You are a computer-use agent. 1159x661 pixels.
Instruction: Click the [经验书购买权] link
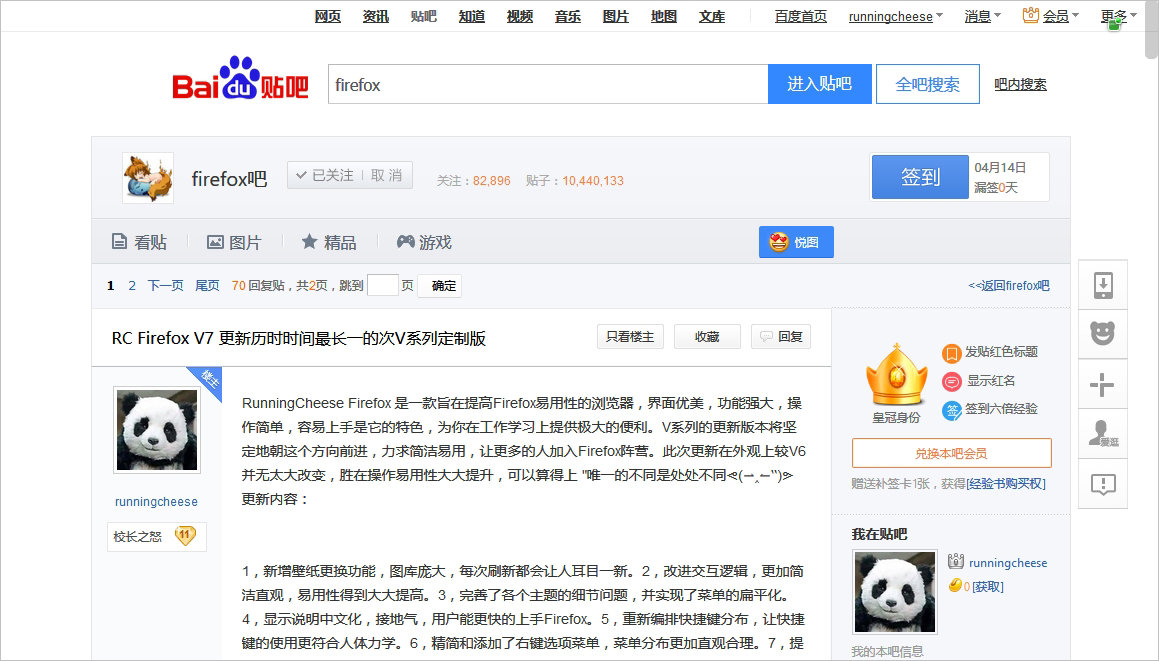tap(1006, 484)
